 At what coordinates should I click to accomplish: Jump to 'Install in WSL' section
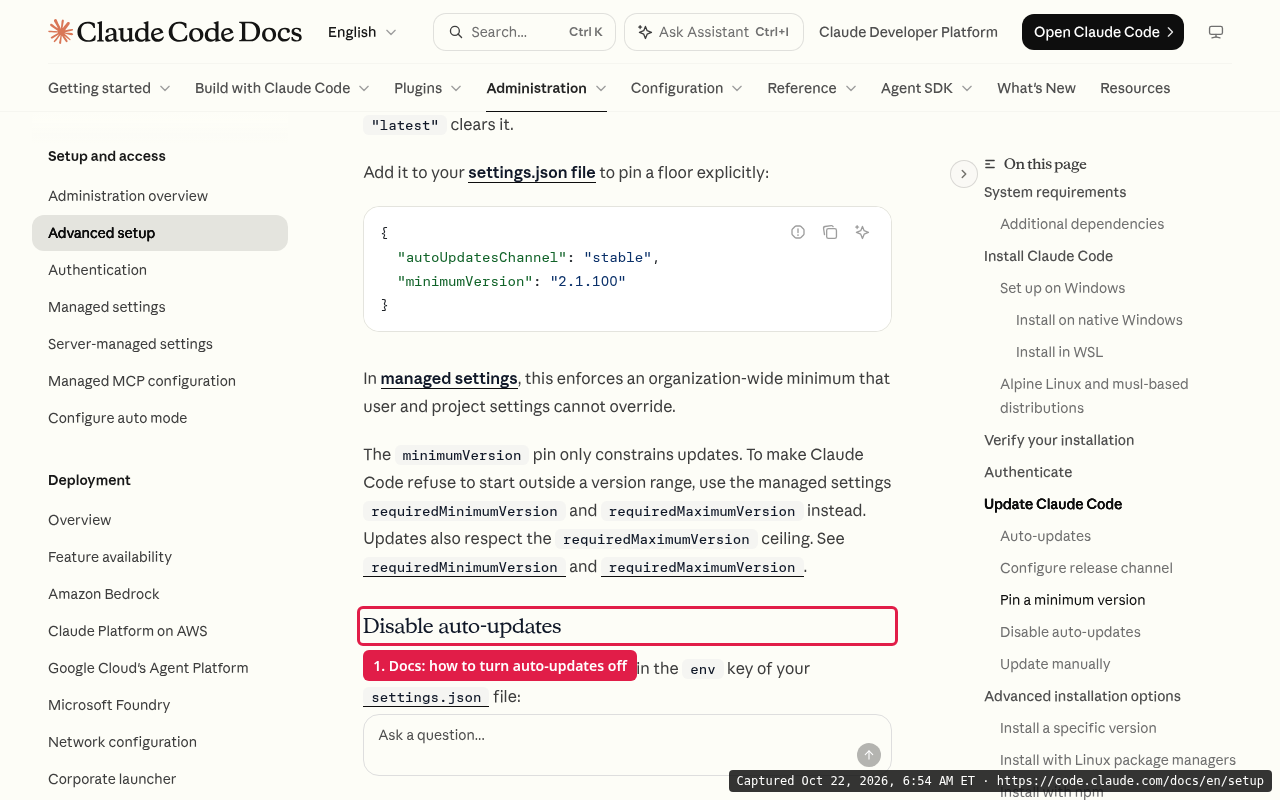click(1059, 352)
